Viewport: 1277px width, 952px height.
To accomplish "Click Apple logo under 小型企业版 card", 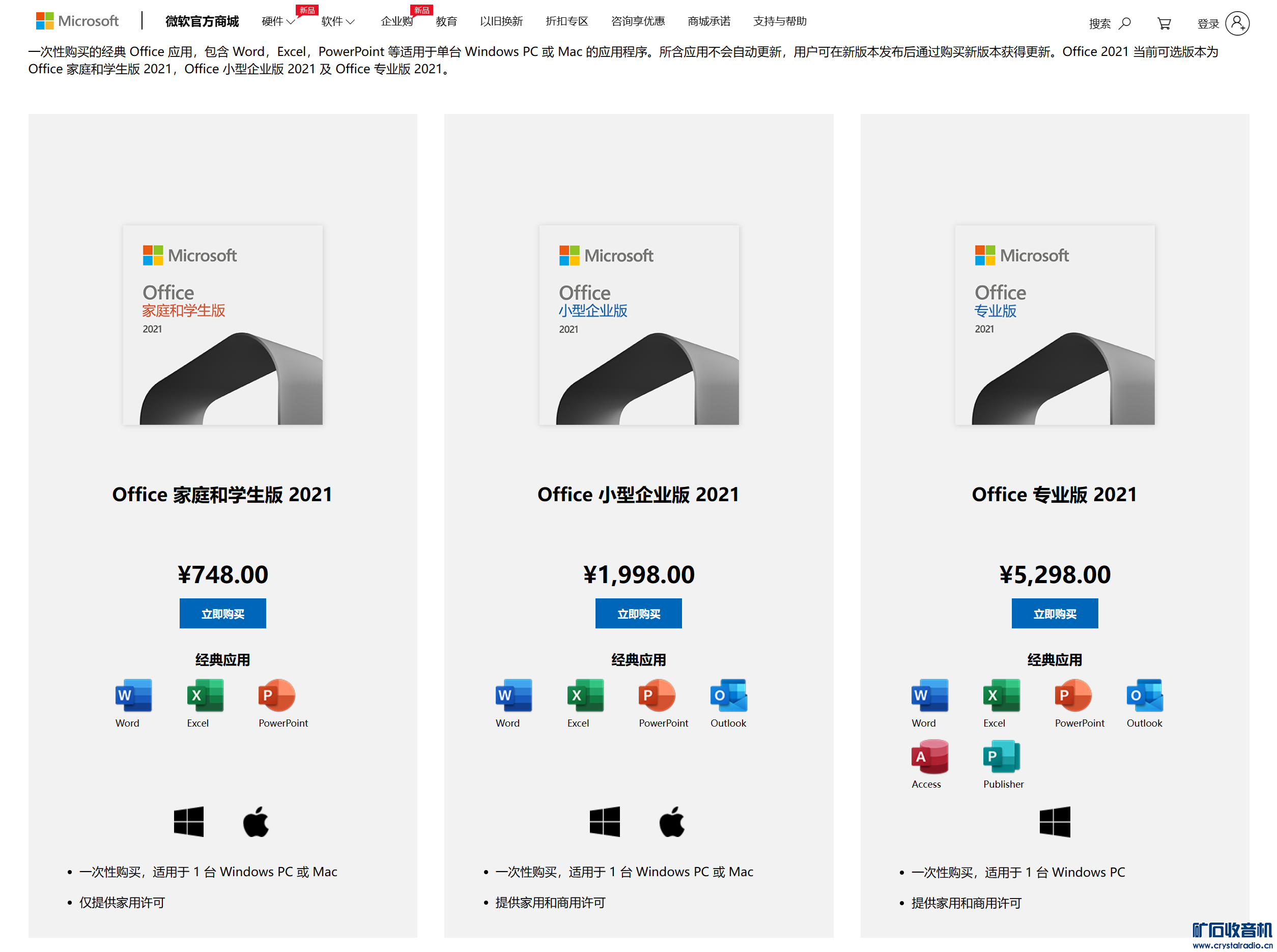I will [x=672, y=821].
